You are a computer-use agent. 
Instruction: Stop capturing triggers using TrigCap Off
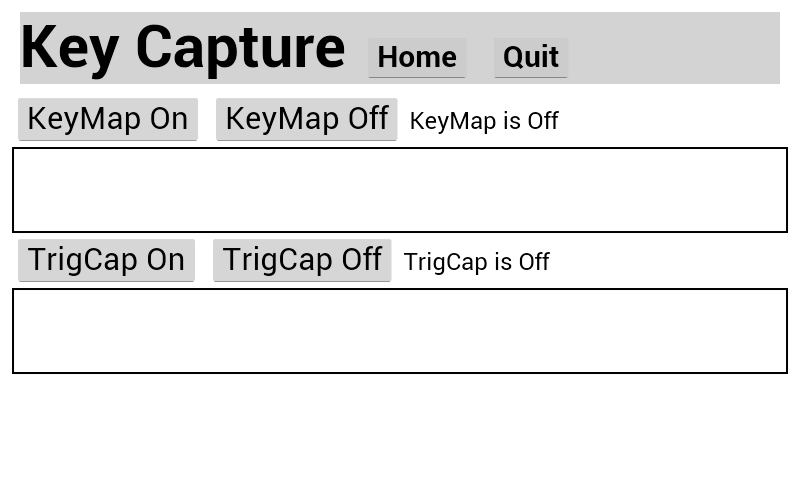pos(302,260)
